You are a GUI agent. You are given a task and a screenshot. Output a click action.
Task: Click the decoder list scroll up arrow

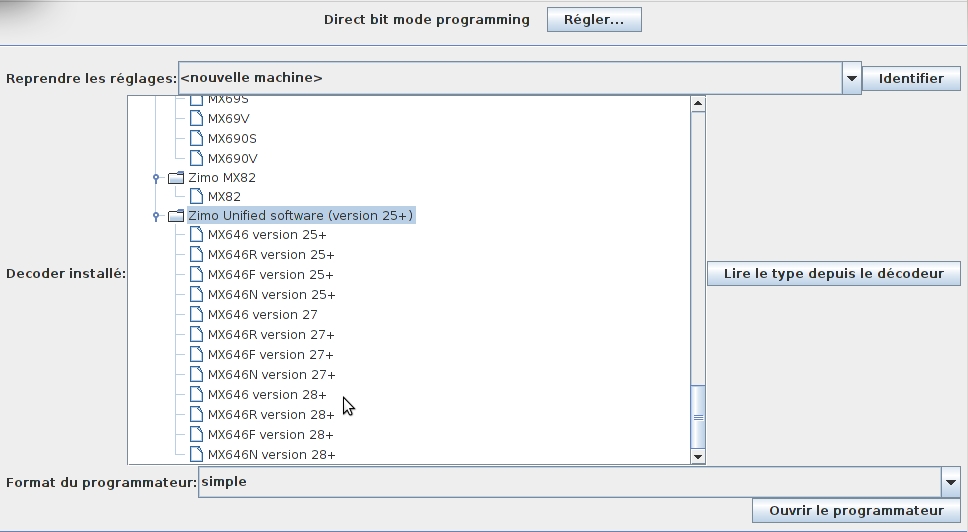(698, 104)
